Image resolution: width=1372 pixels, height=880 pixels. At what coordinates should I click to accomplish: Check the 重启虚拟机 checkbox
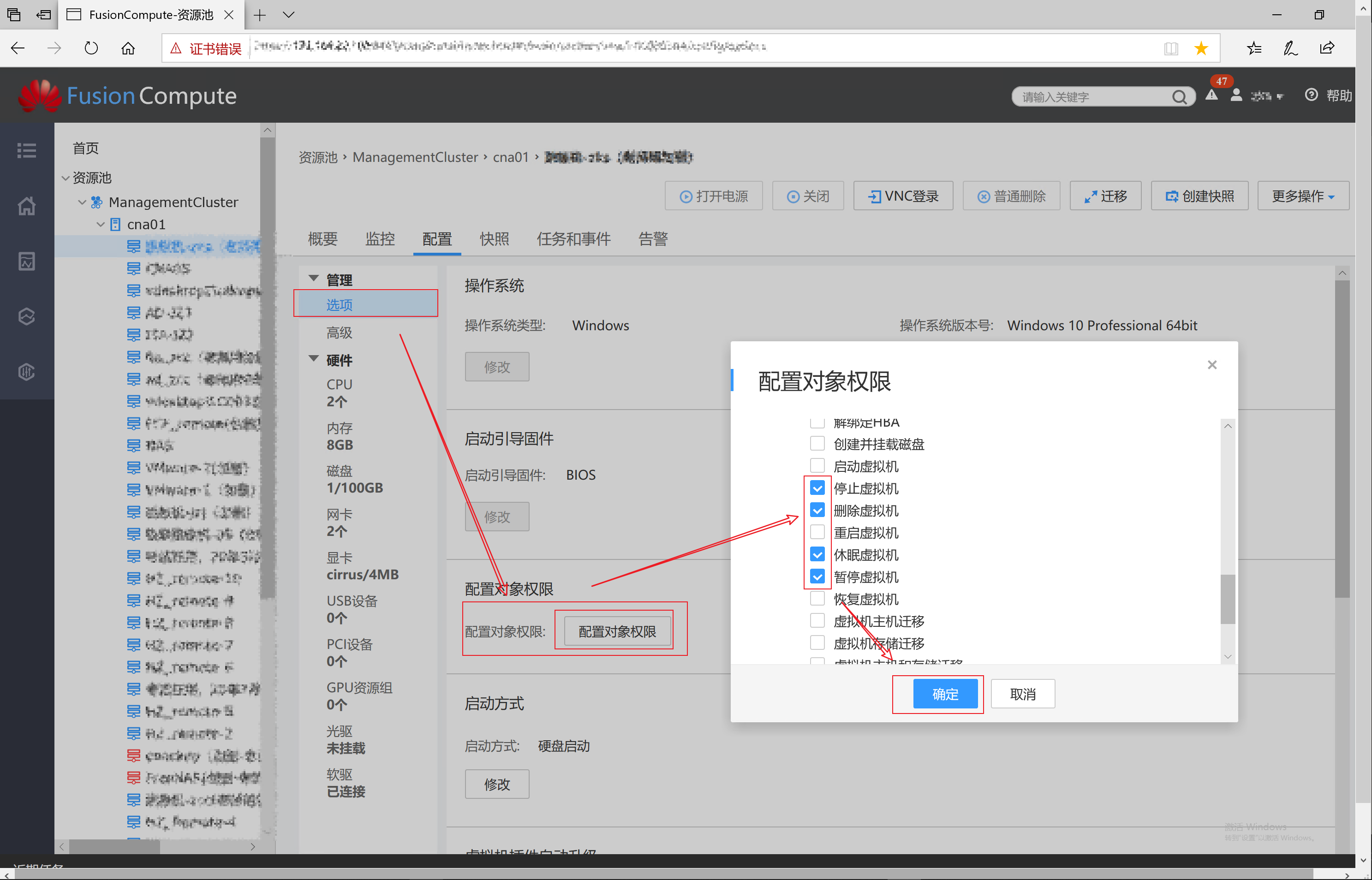click(817, 532)
